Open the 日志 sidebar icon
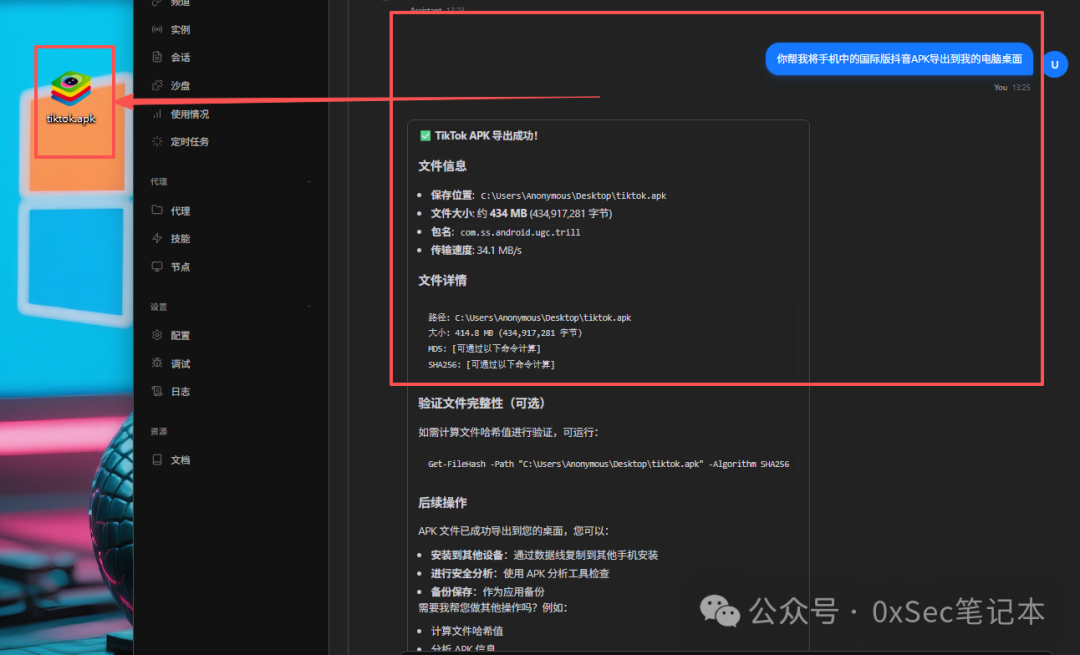 pos(157,391)
